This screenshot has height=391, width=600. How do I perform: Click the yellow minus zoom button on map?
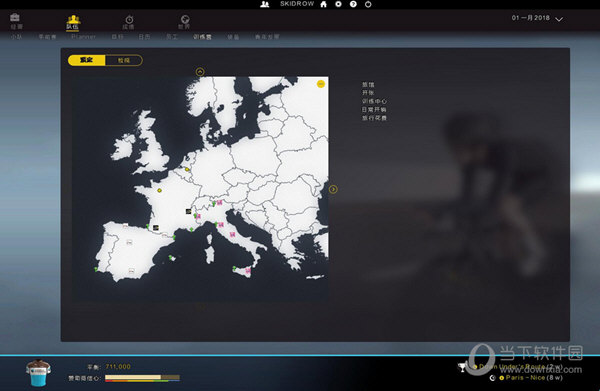click(321, 84)
